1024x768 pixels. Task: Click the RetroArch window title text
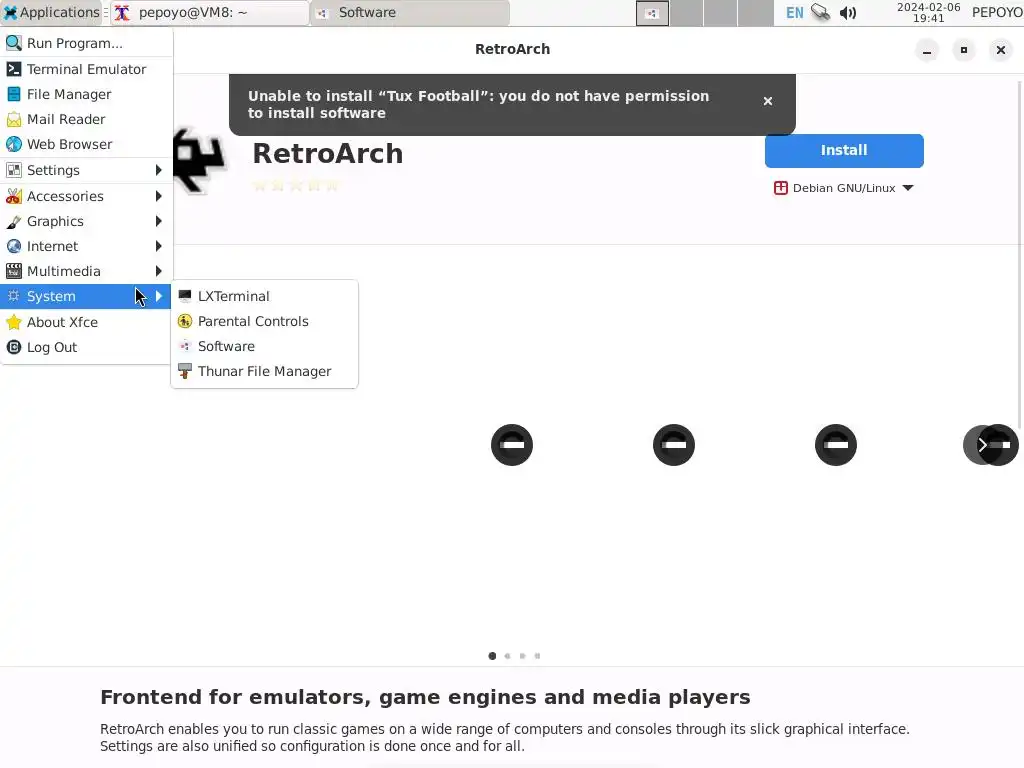[513, 49]
